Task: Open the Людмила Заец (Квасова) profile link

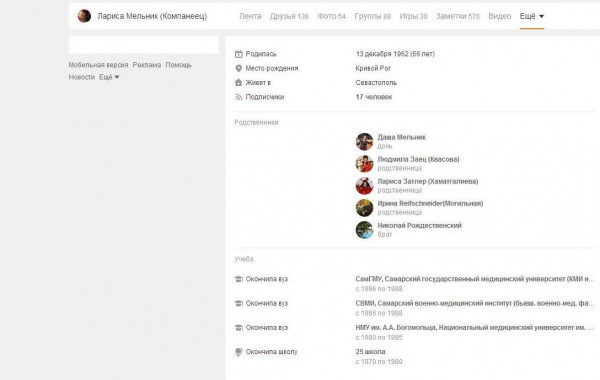Action: [x=418, y=159]
